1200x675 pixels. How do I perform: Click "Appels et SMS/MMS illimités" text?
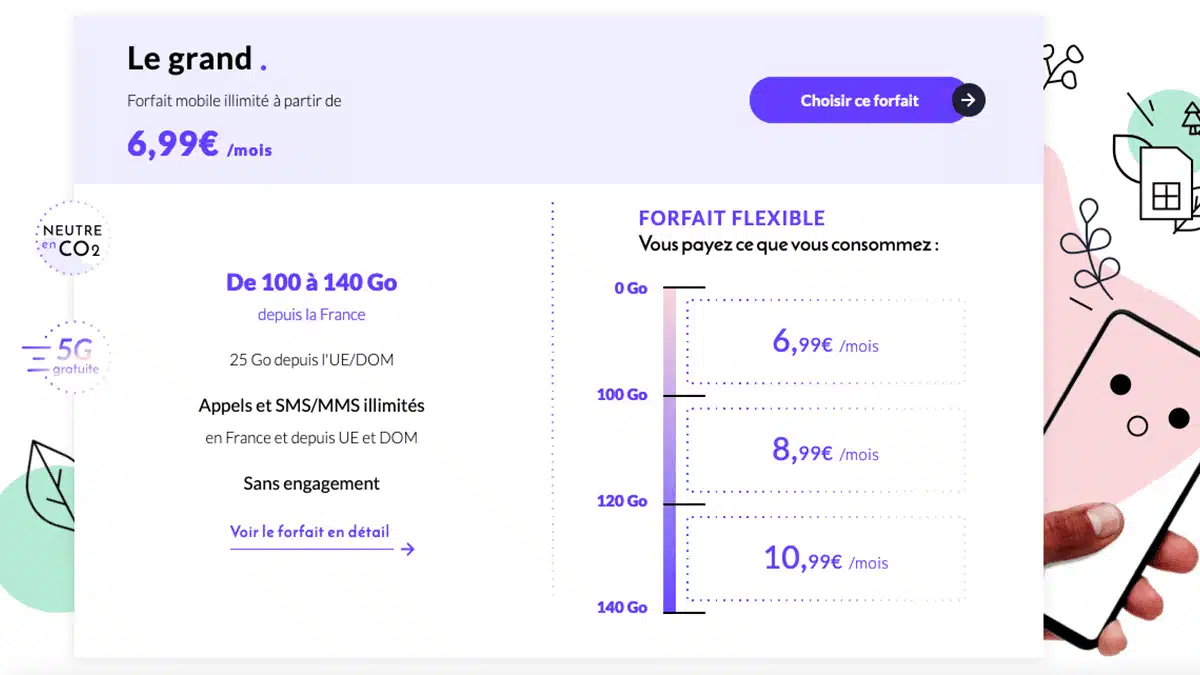(312, 405)
